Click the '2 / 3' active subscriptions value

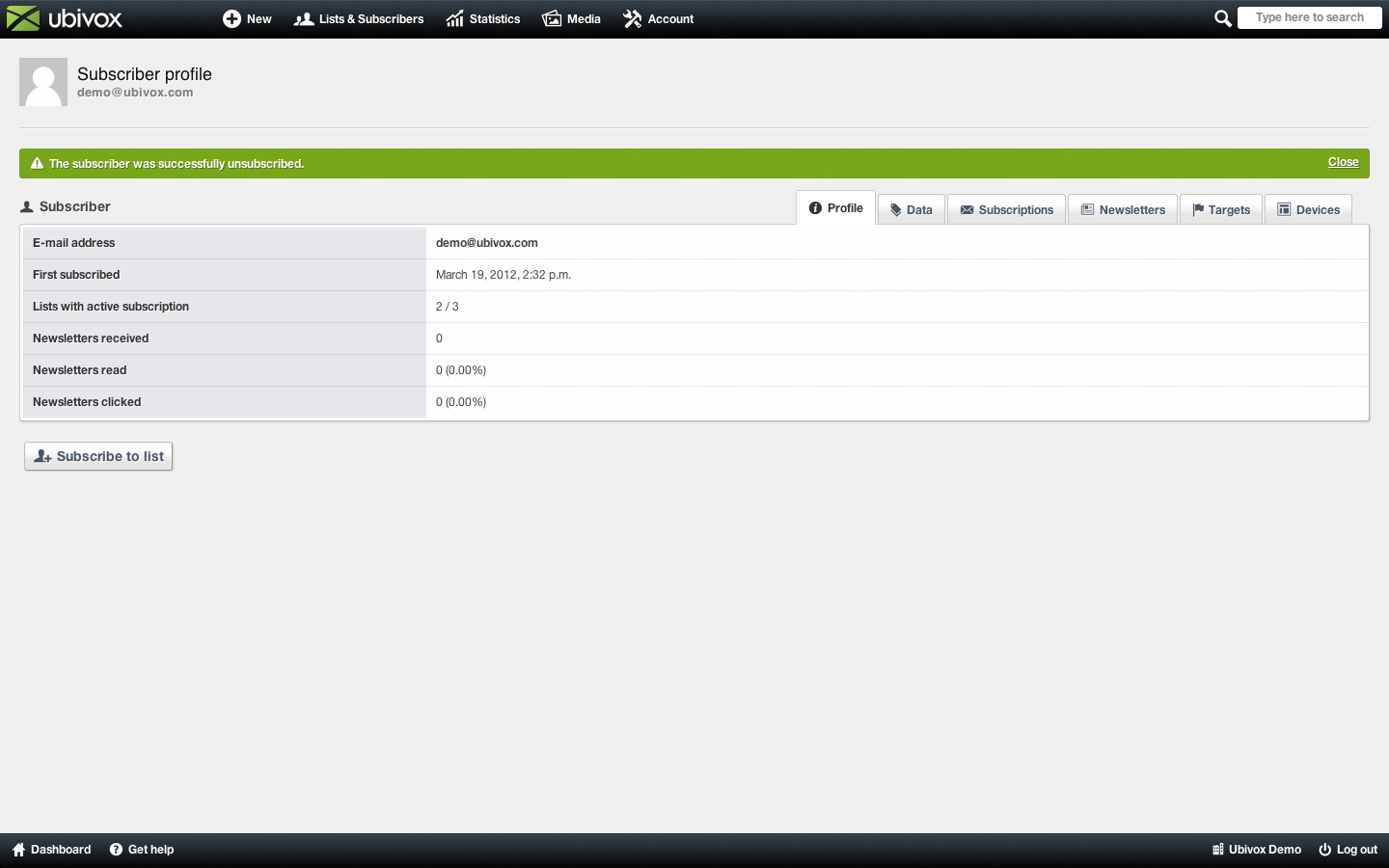pyautogui.click(x=448, y=307)
